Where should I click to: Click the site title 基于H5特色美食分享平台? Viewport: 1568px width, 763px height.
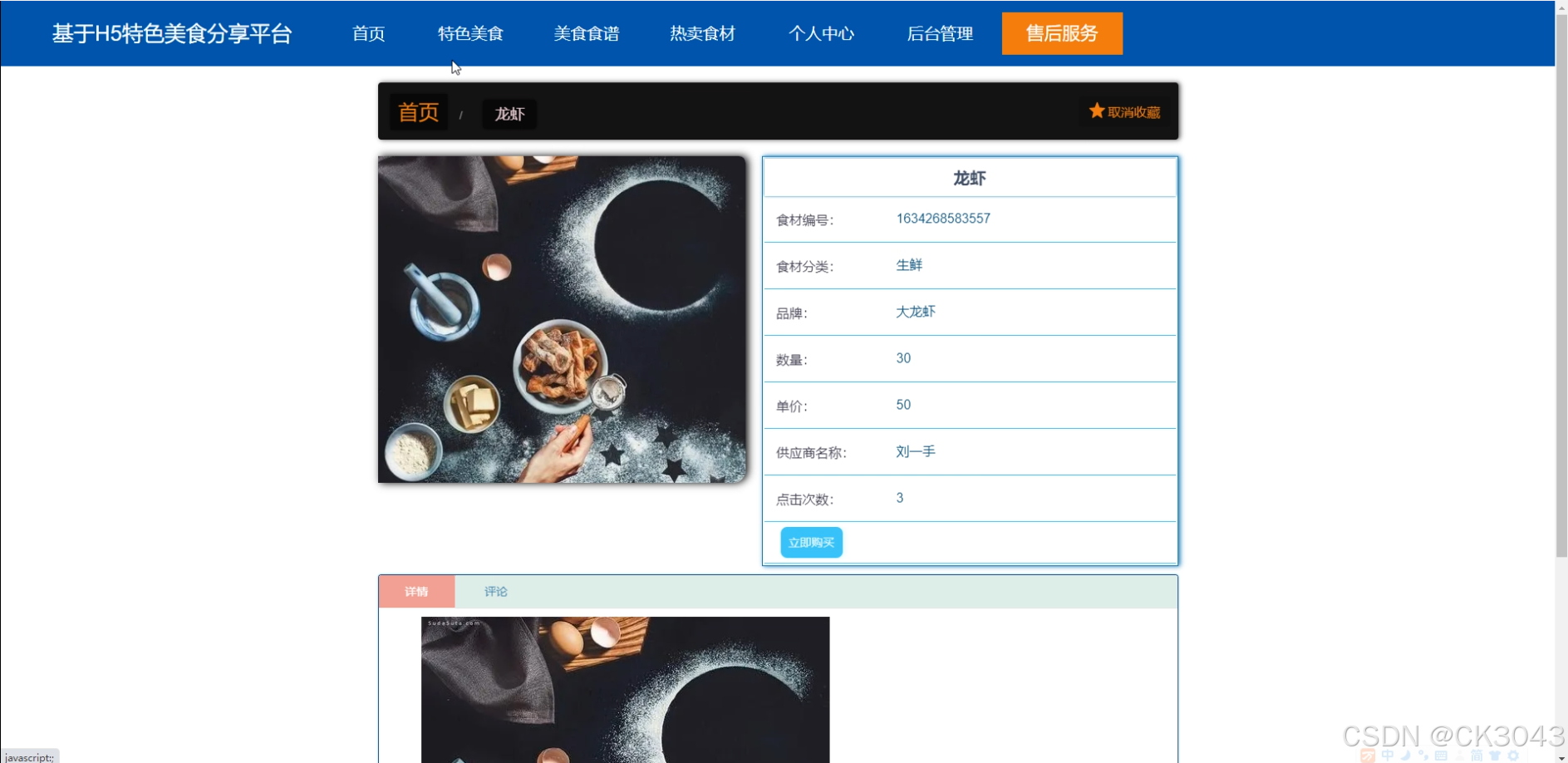click(172, 33)
